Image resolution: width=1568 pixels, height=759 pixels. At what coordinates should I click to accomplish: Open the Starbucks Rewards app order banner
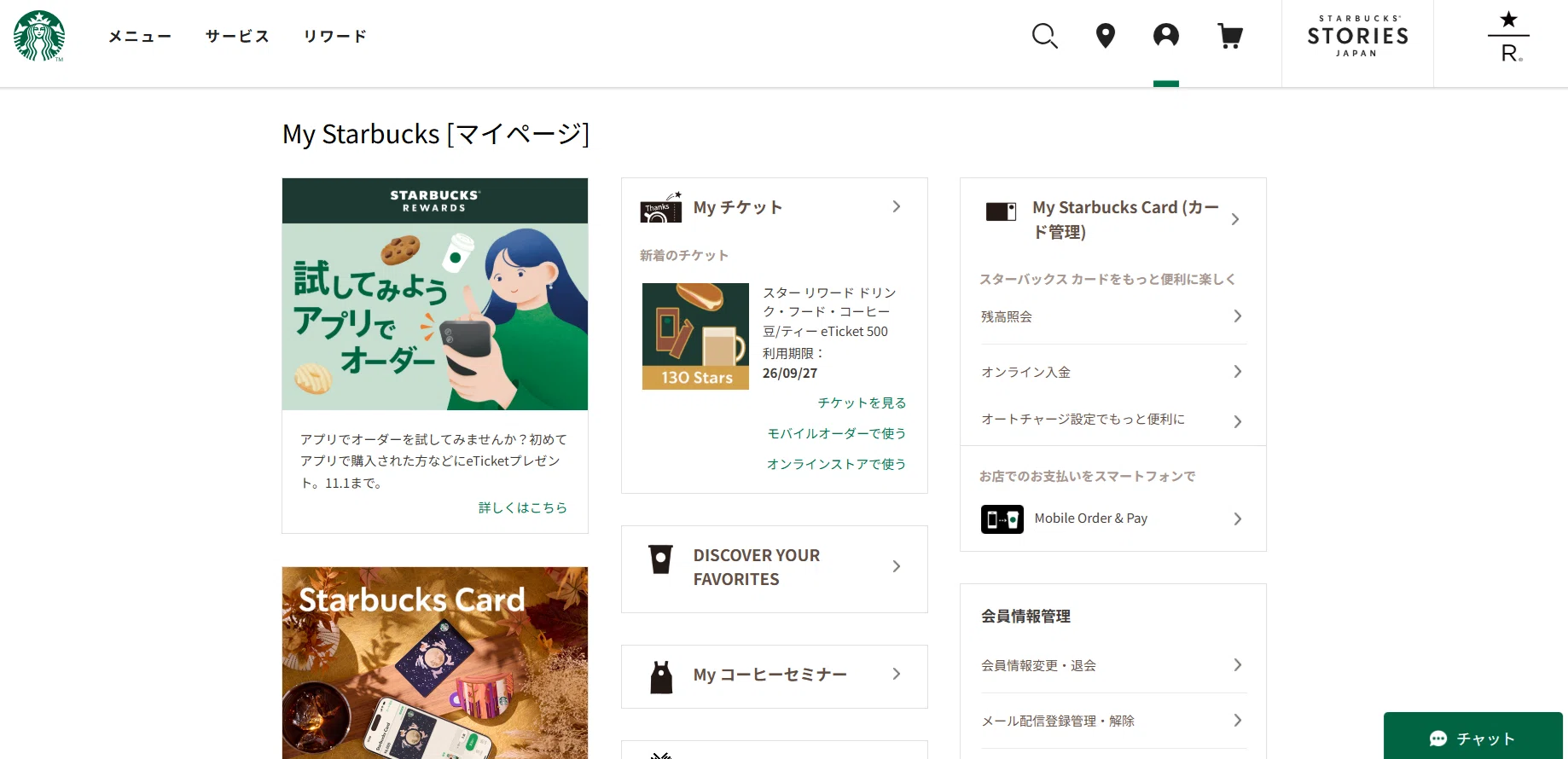(x=435, y=294)
